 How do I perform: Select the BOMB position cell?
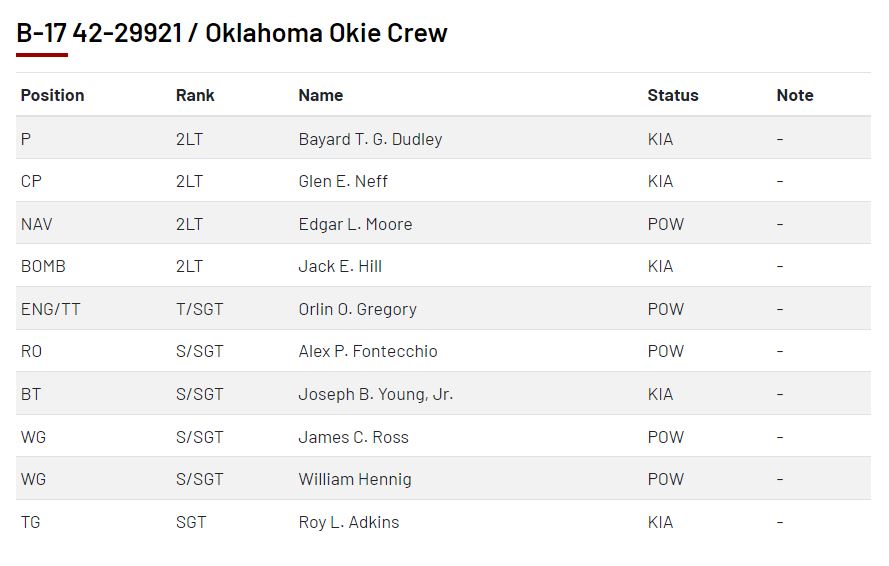point(43,266)
